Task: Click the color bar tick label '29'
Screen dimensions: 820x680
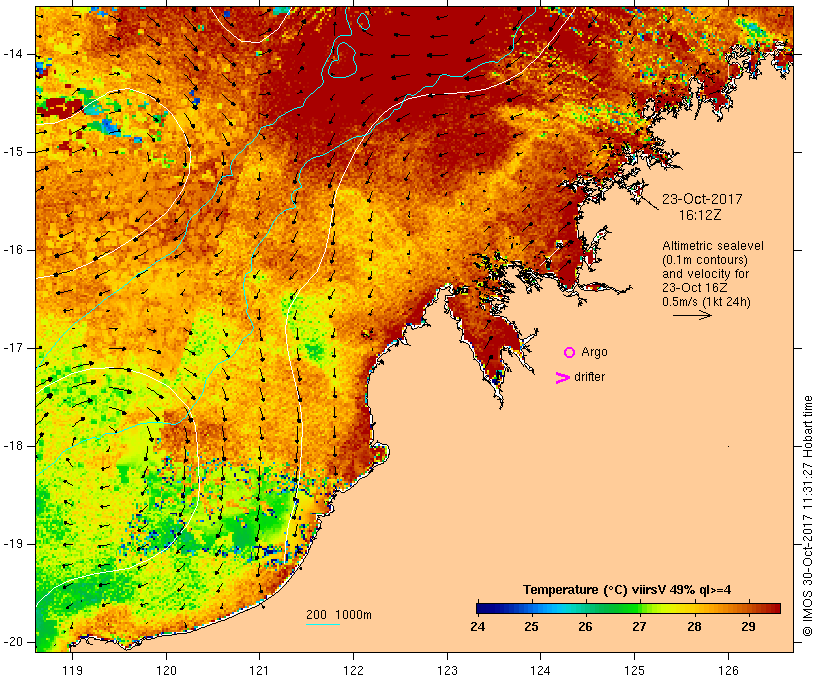Action: click(748, 627)
